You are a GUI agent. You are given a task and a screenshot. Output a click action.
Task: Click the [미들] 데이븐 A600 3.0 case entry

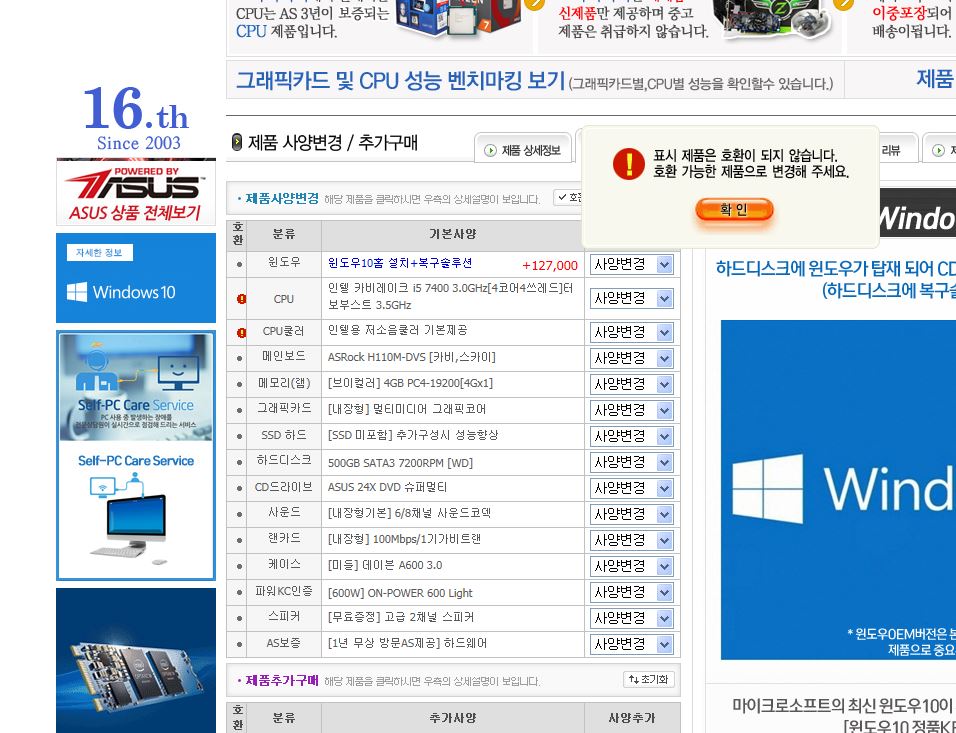point(385,565)
